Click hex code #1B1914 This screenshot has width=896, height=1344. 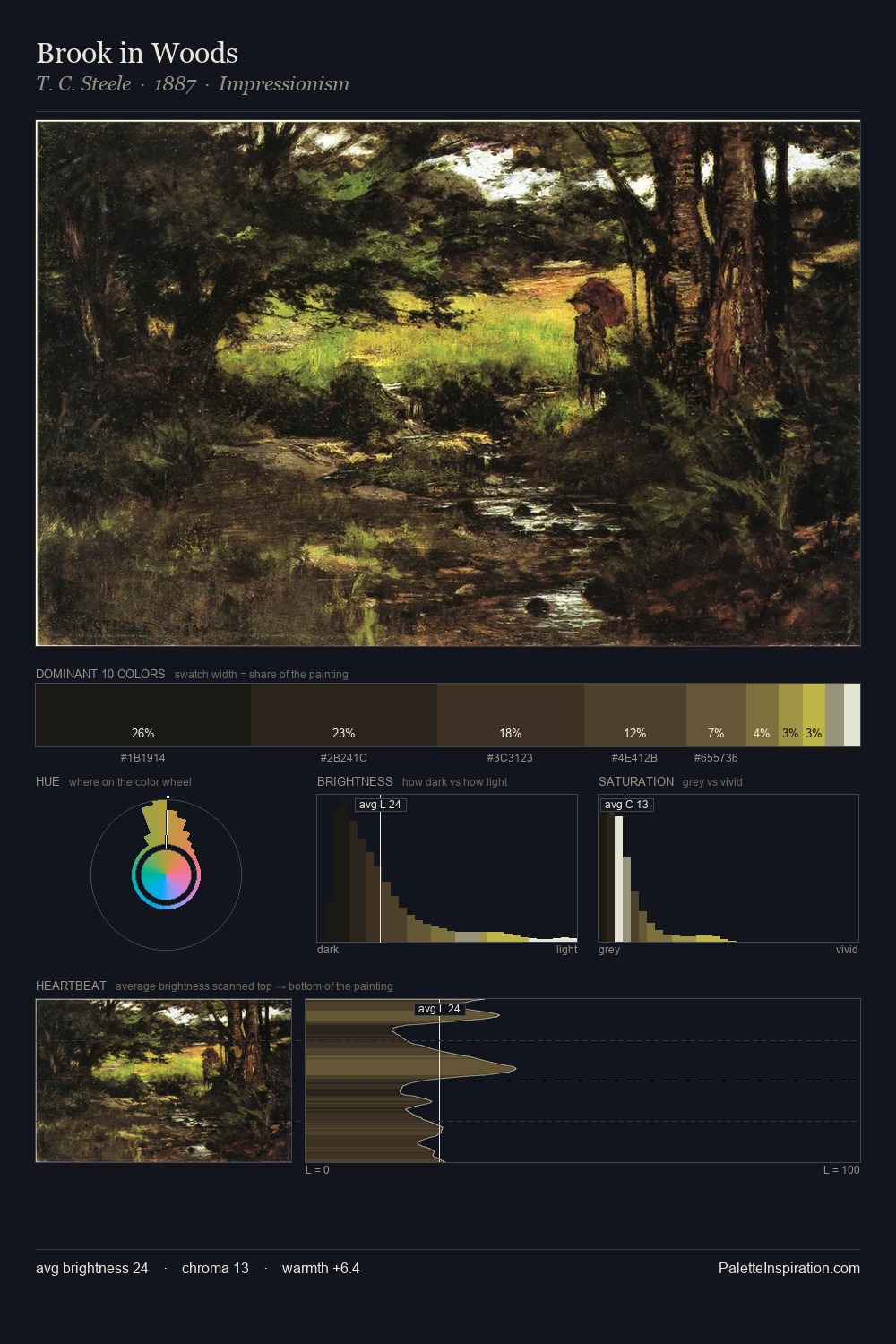[x=143, y=758]
